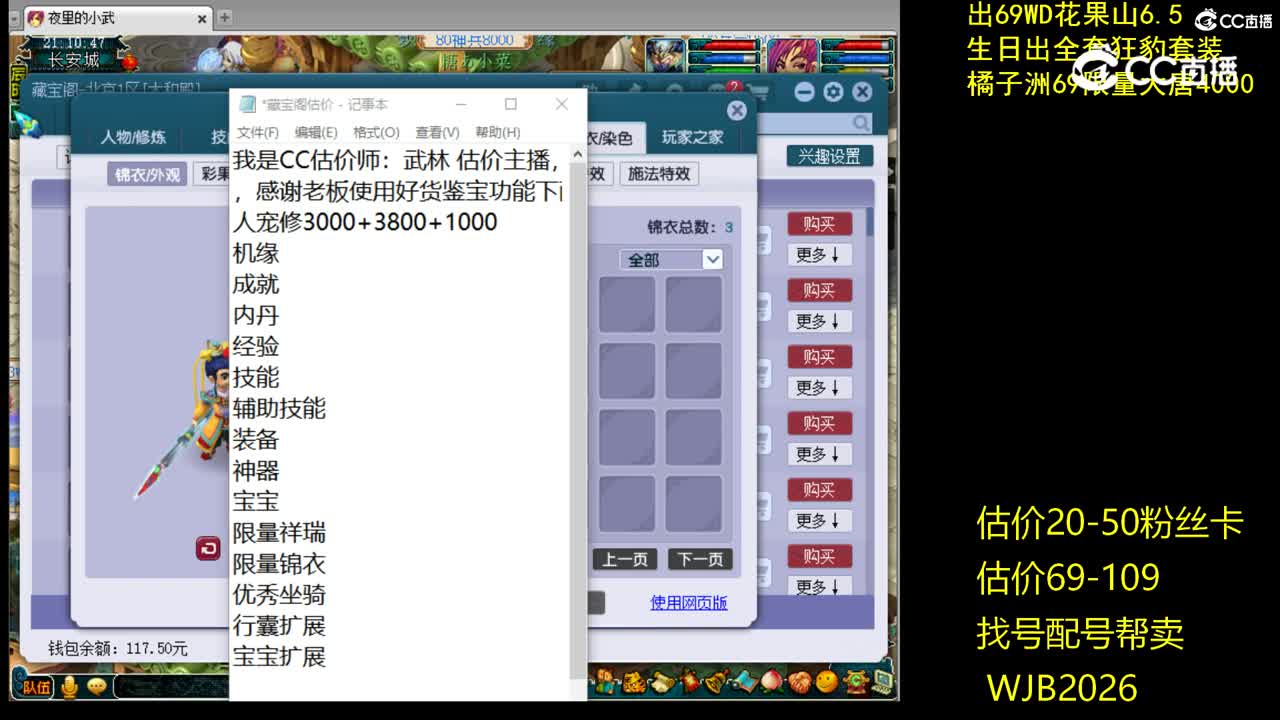The height and width of the screenshot is (720, 1280).
Task: Expand 更多 in the fifth listing row
Action: tap(818, 520)
